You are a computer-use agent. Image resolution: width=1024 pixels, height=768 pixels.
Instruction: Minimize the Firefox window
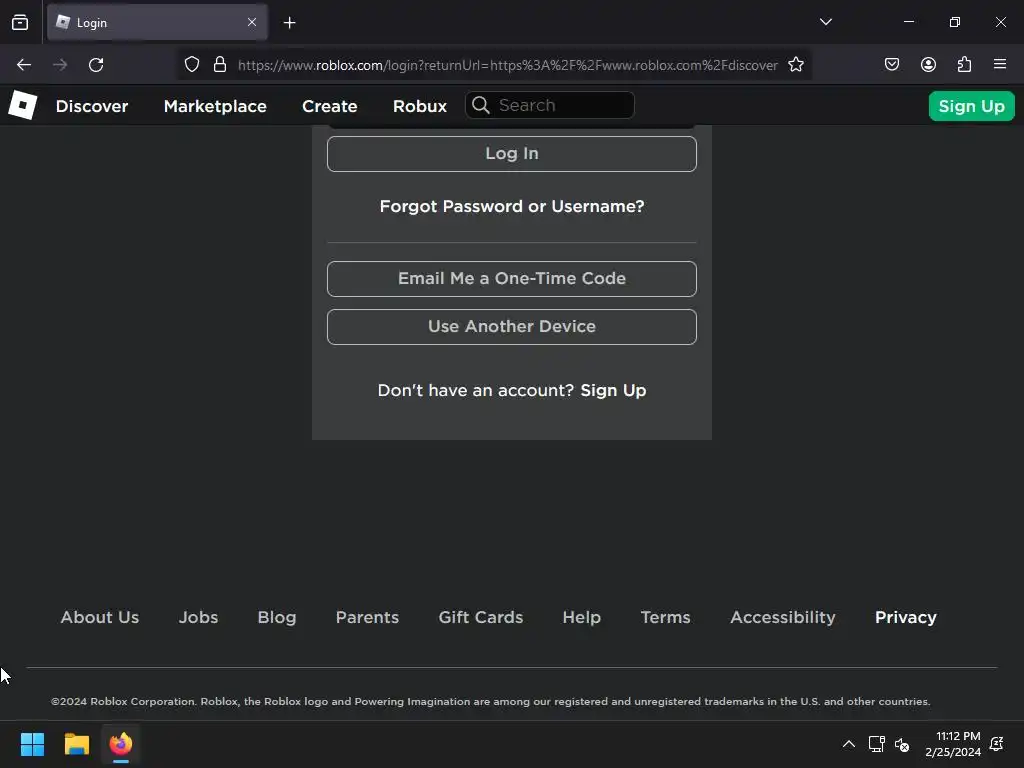coord(908,22)
